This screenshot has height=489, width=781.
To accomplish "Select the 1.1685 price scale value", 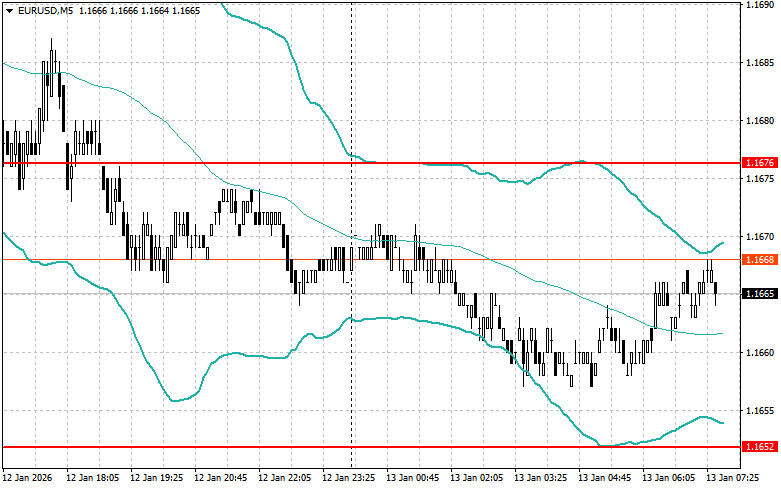I will [760, 63].
